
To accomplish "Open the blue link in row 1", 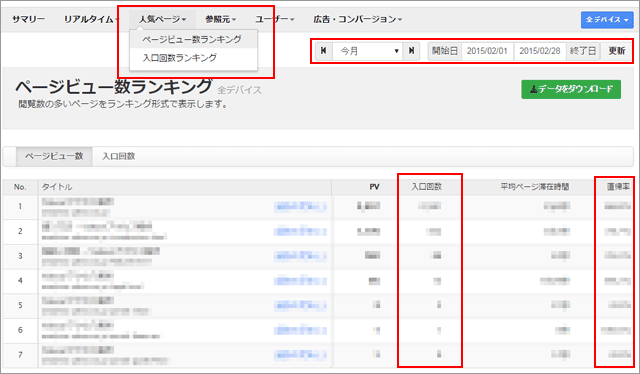I will click(300, 207).
